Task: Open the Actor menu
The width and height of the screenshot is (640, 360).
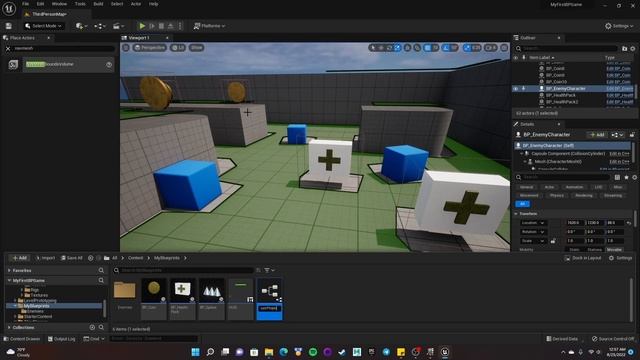Action: (136, 4)
